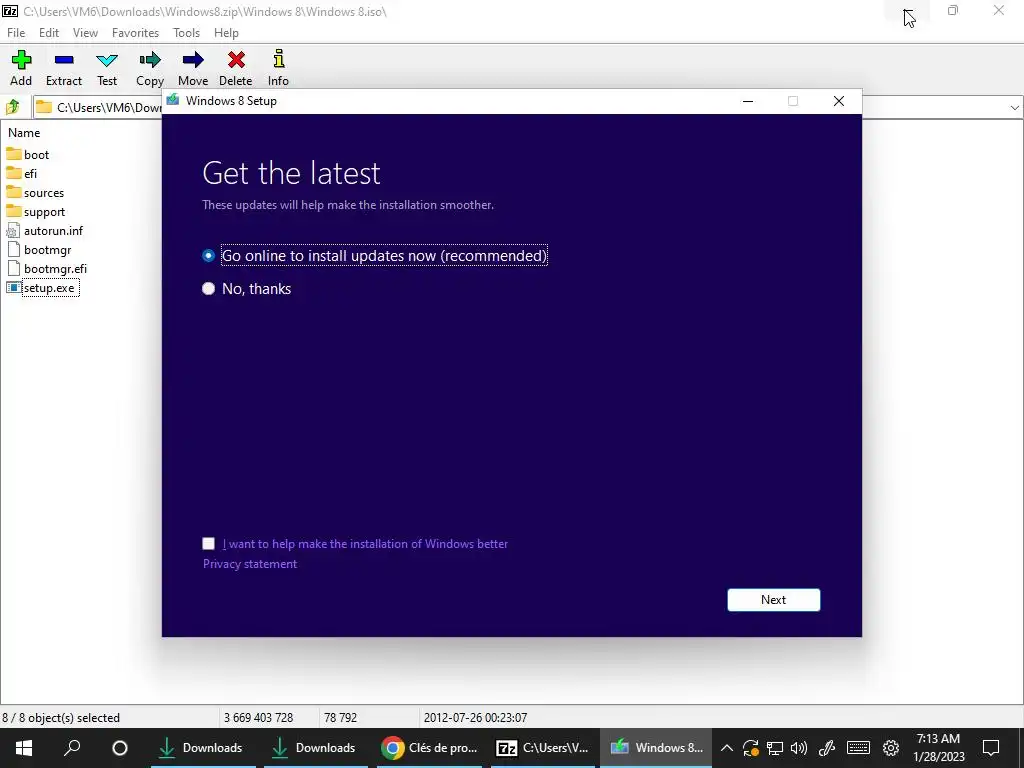Show hidden system tray icons

tap(726, 748)
